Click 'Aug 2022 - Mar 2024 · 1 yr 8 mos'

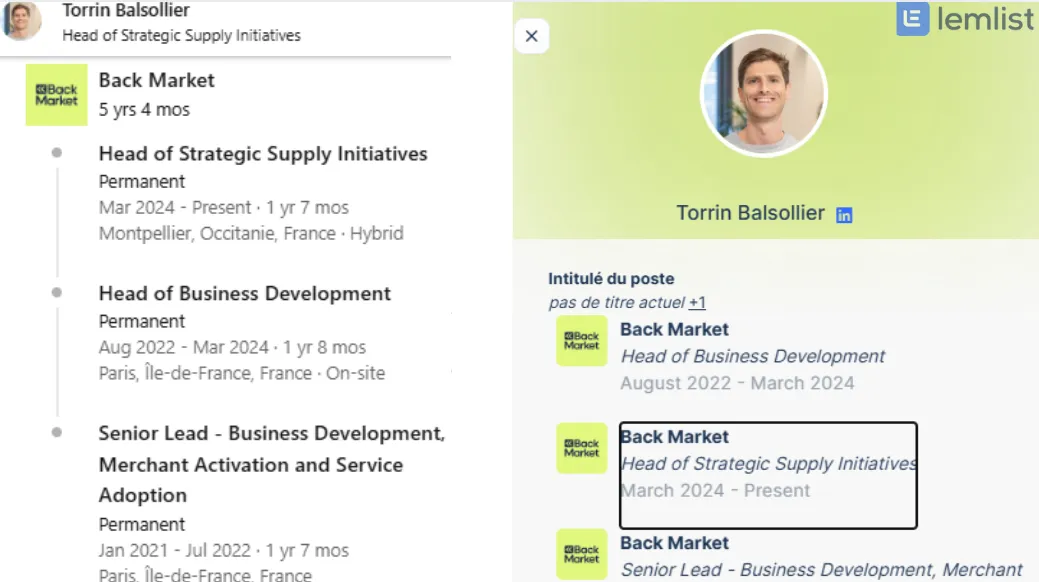(232, 347)
